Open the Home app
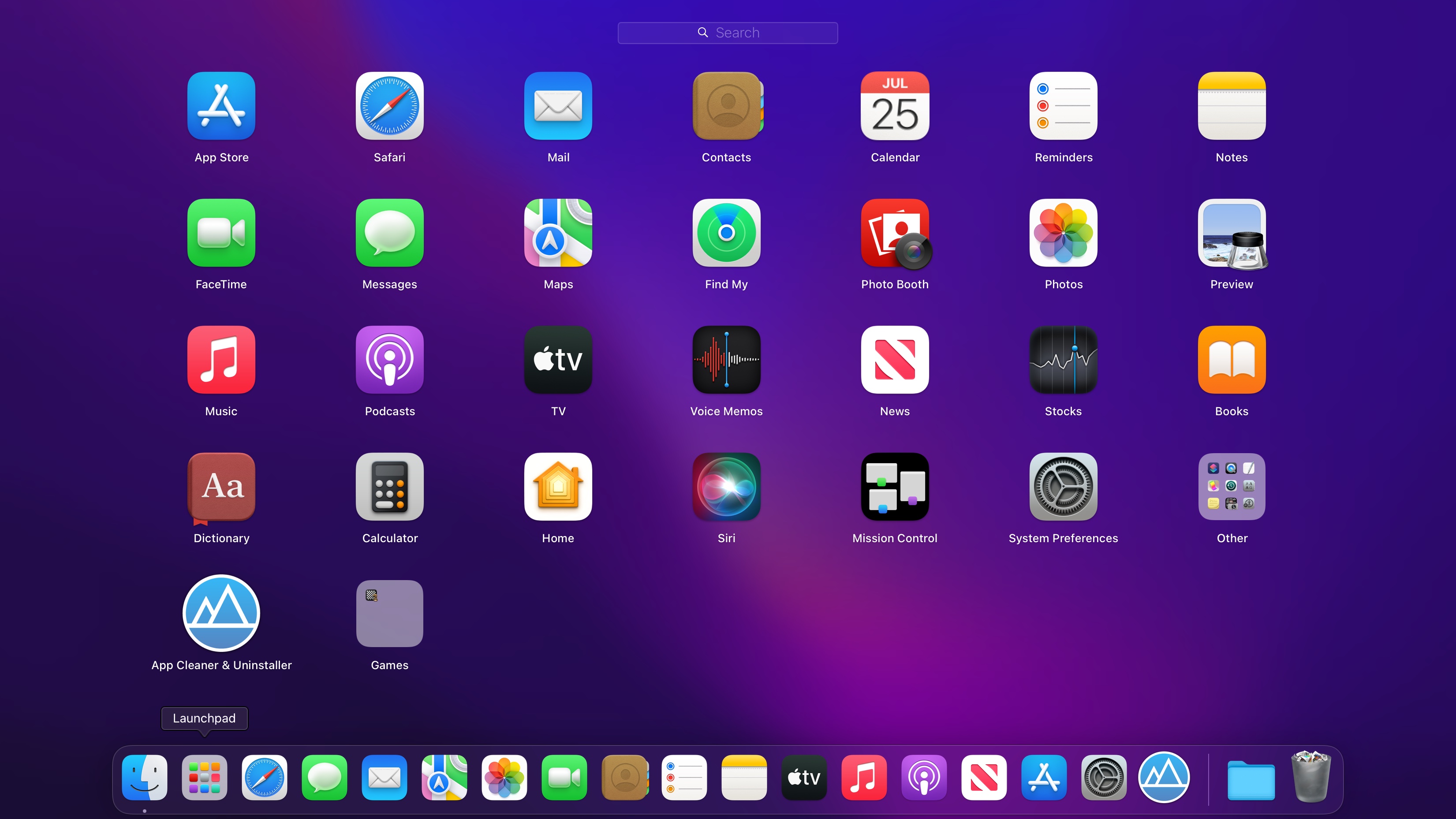The width and height of the screenshot is (1456, 819). point(558,487)
